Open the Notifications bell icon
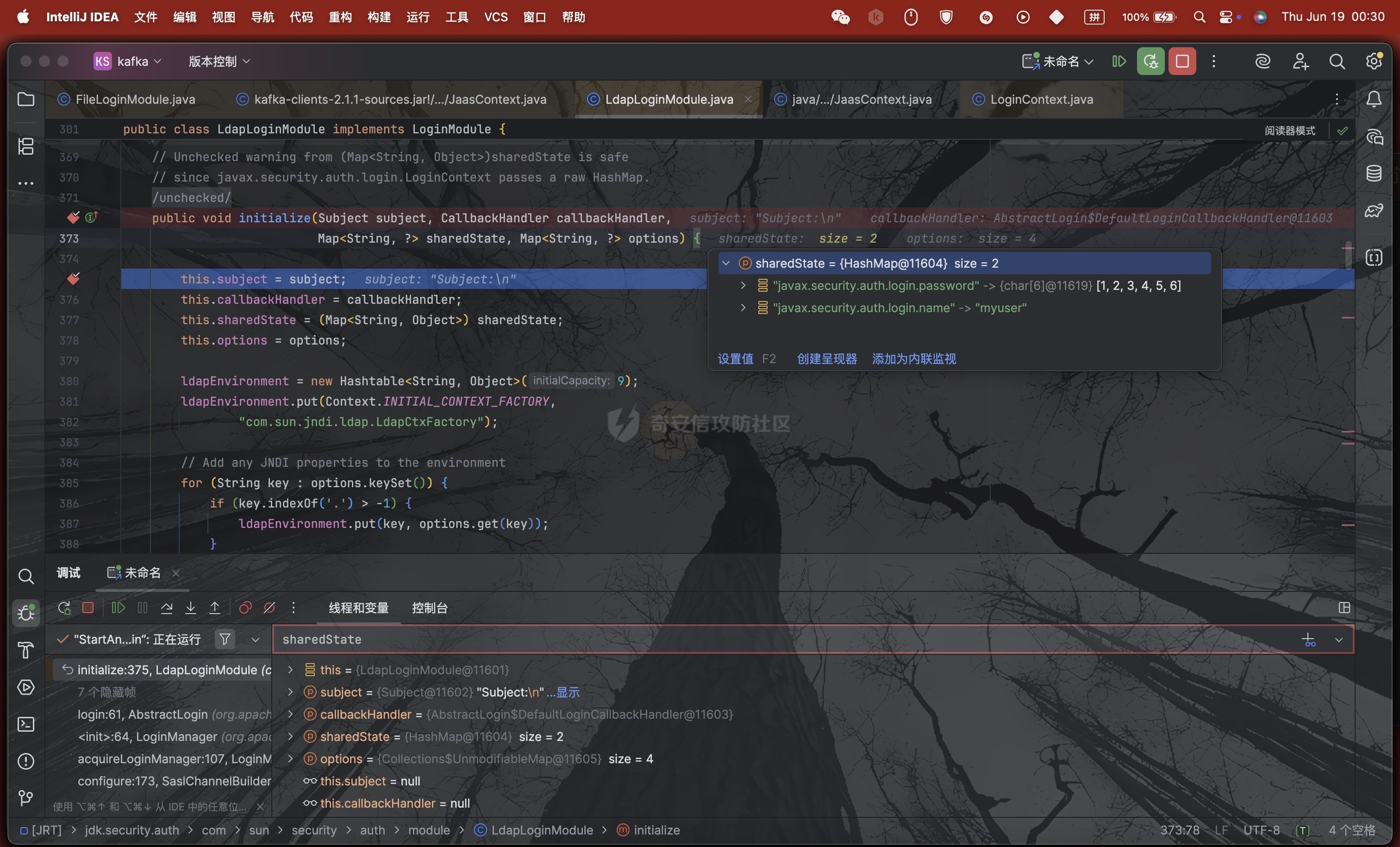 coord(1374,100)
